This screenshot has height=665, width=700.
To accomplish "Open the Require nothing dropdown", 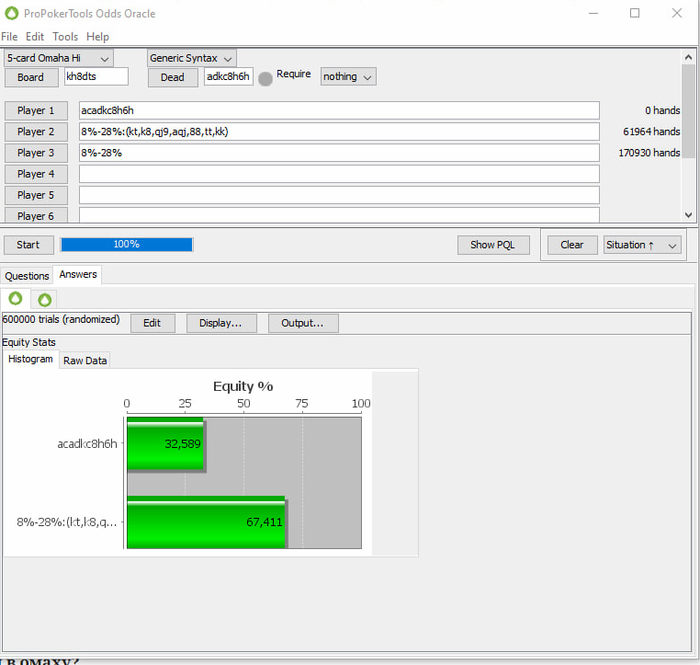I will point(348,77).
